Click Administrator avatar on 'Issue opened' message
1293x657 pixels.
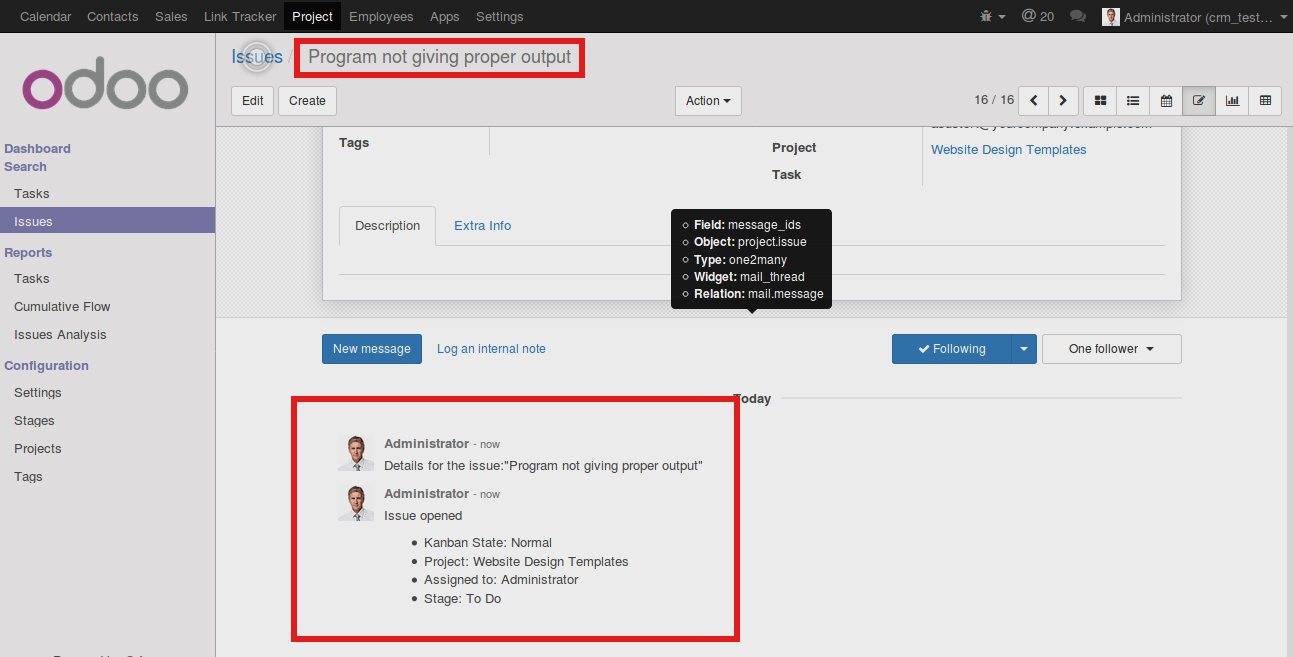(356, 502)
